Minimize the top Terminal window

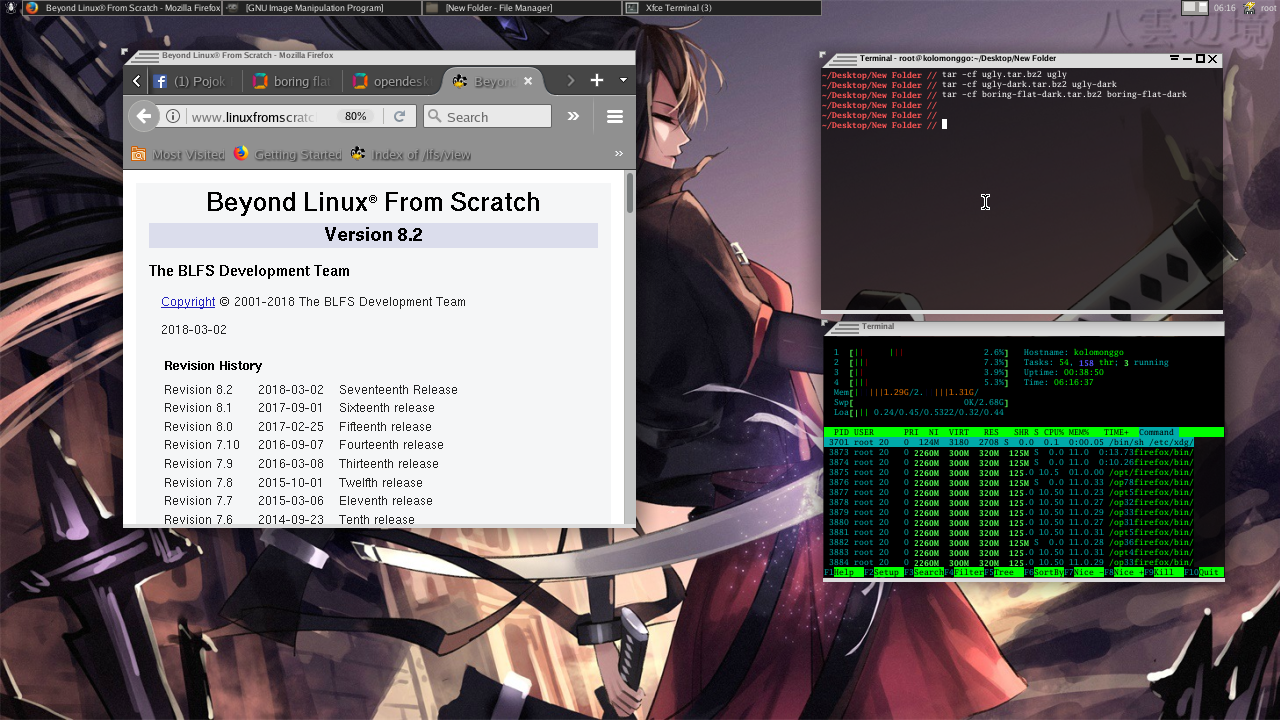pos(1188,59)
